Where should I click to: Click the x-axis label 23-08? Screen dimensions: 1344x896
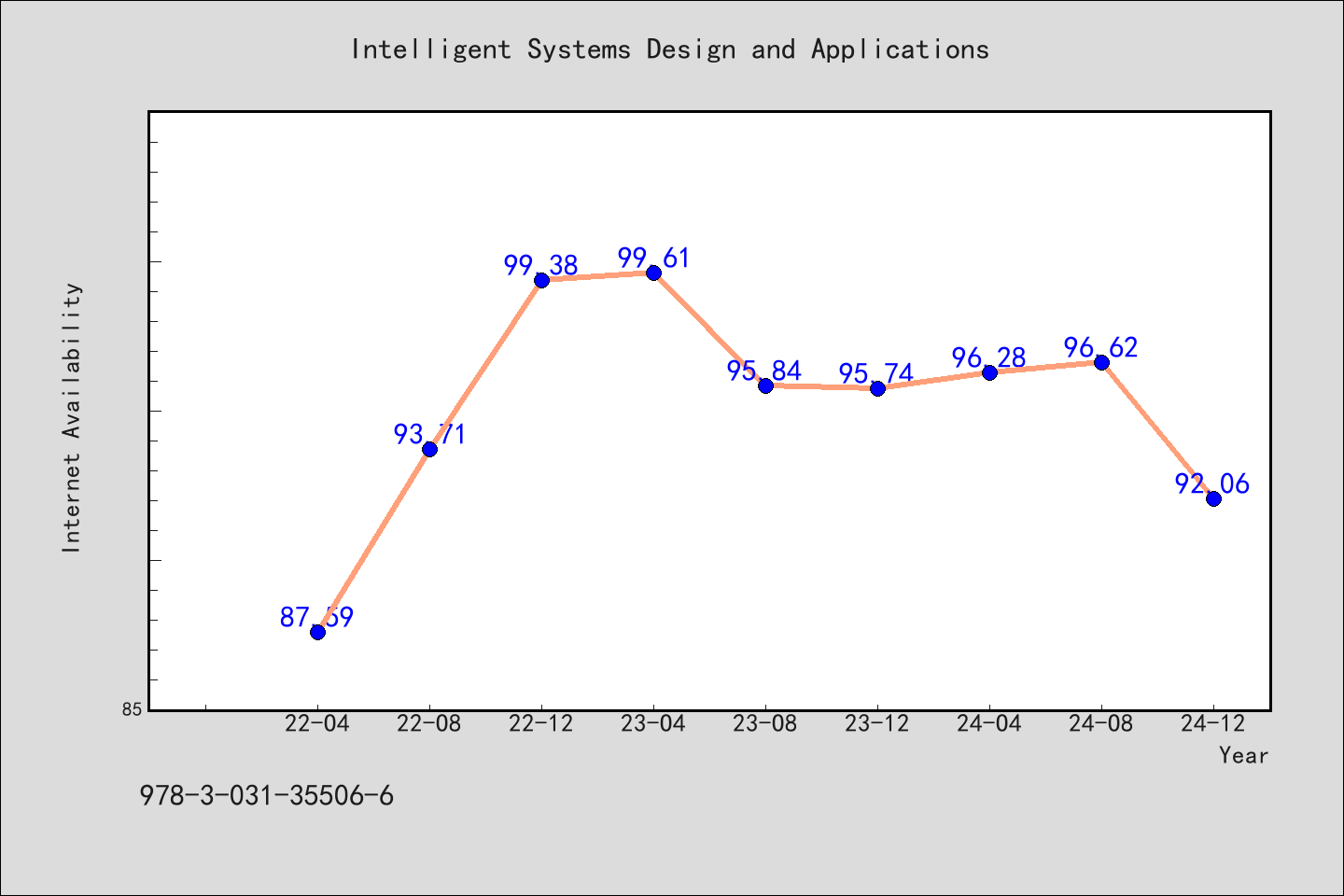(765, 724)
